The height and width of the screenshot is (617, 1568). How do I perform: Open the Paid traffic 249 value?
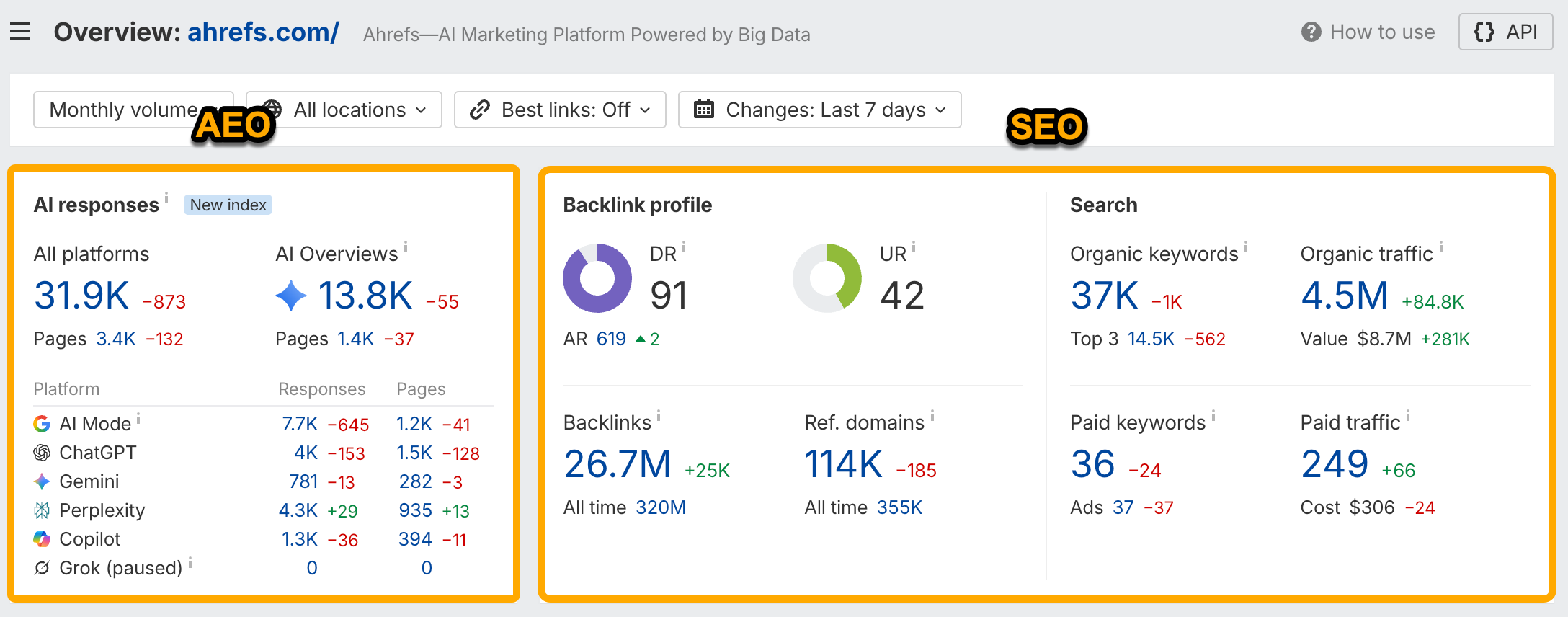coord(1335,464)
